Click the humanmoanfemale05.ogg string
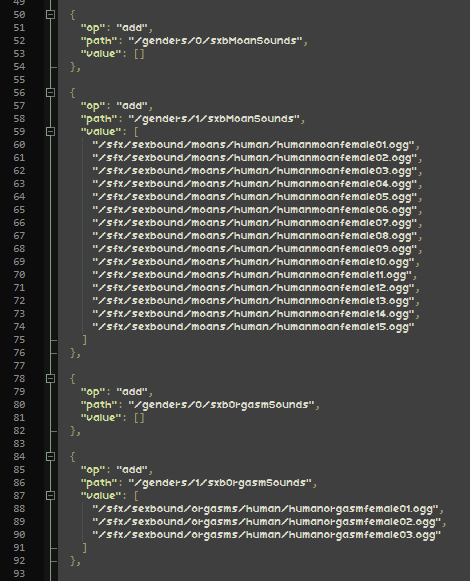The image size is (470, 581). (x=255, y=197)
